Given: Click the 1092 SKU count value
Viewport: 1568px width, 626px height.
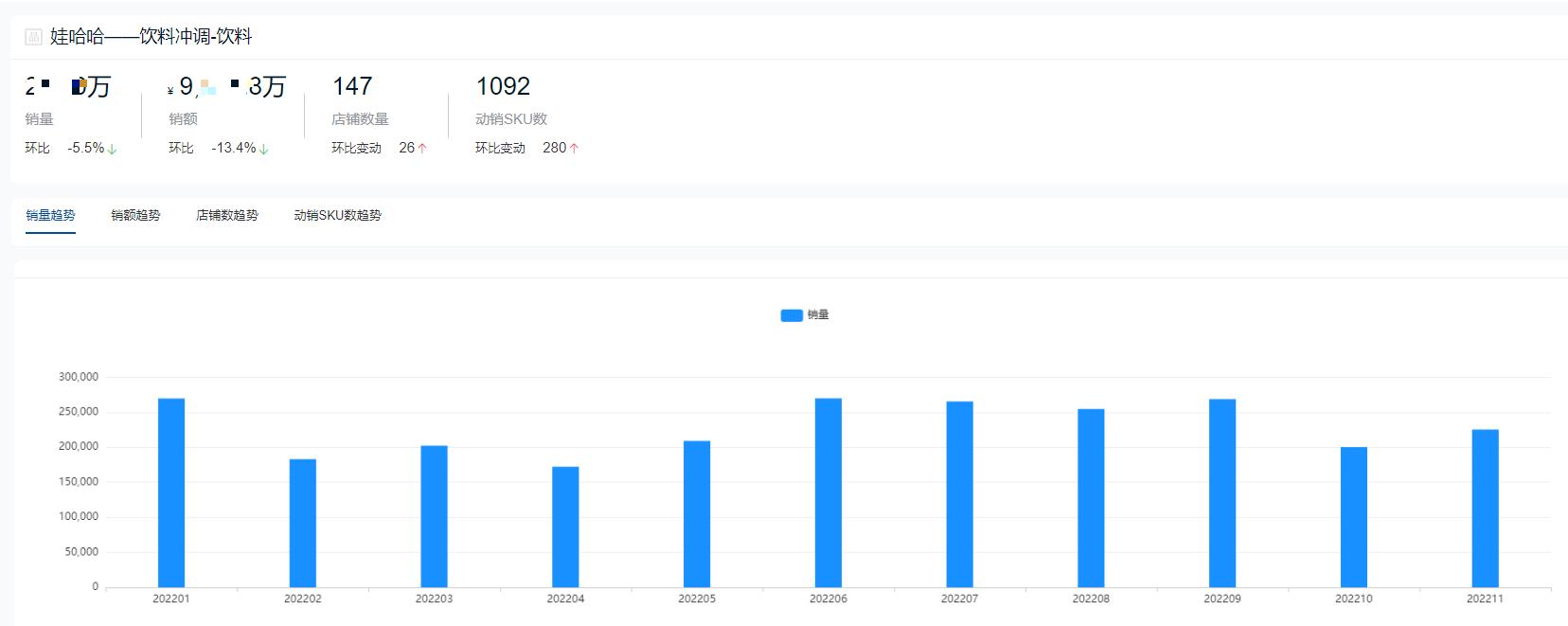Looking at the screenshot, I should coord(503,86).
